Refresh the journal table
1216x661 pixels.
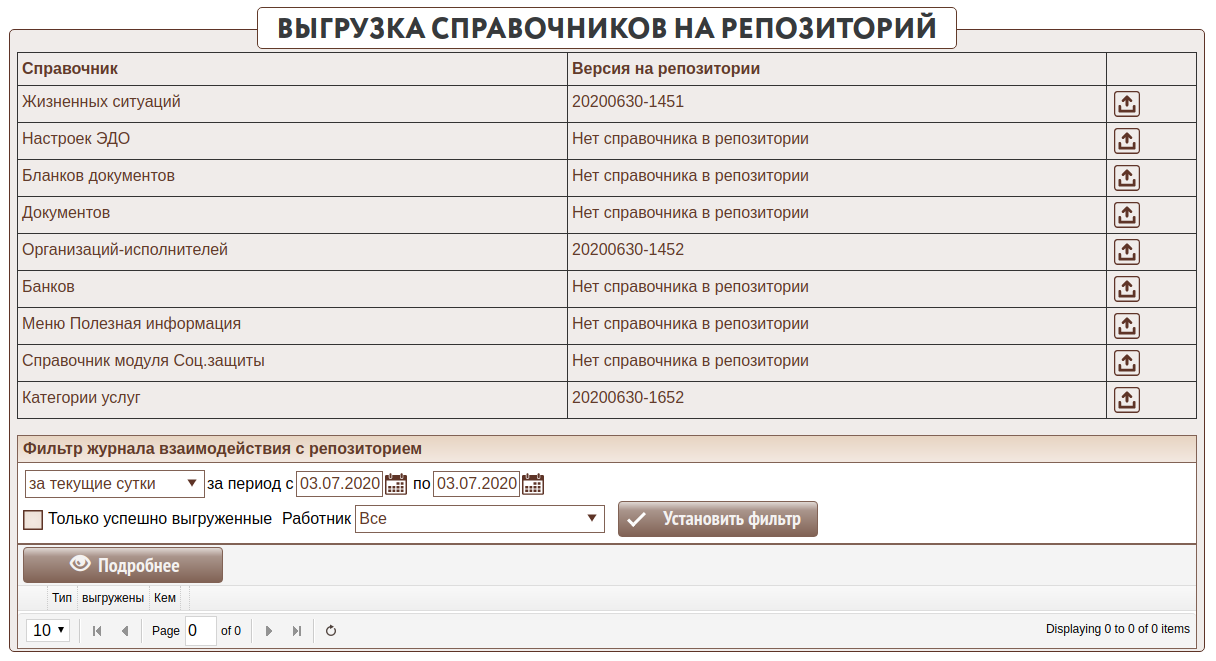tap(331, 631)
